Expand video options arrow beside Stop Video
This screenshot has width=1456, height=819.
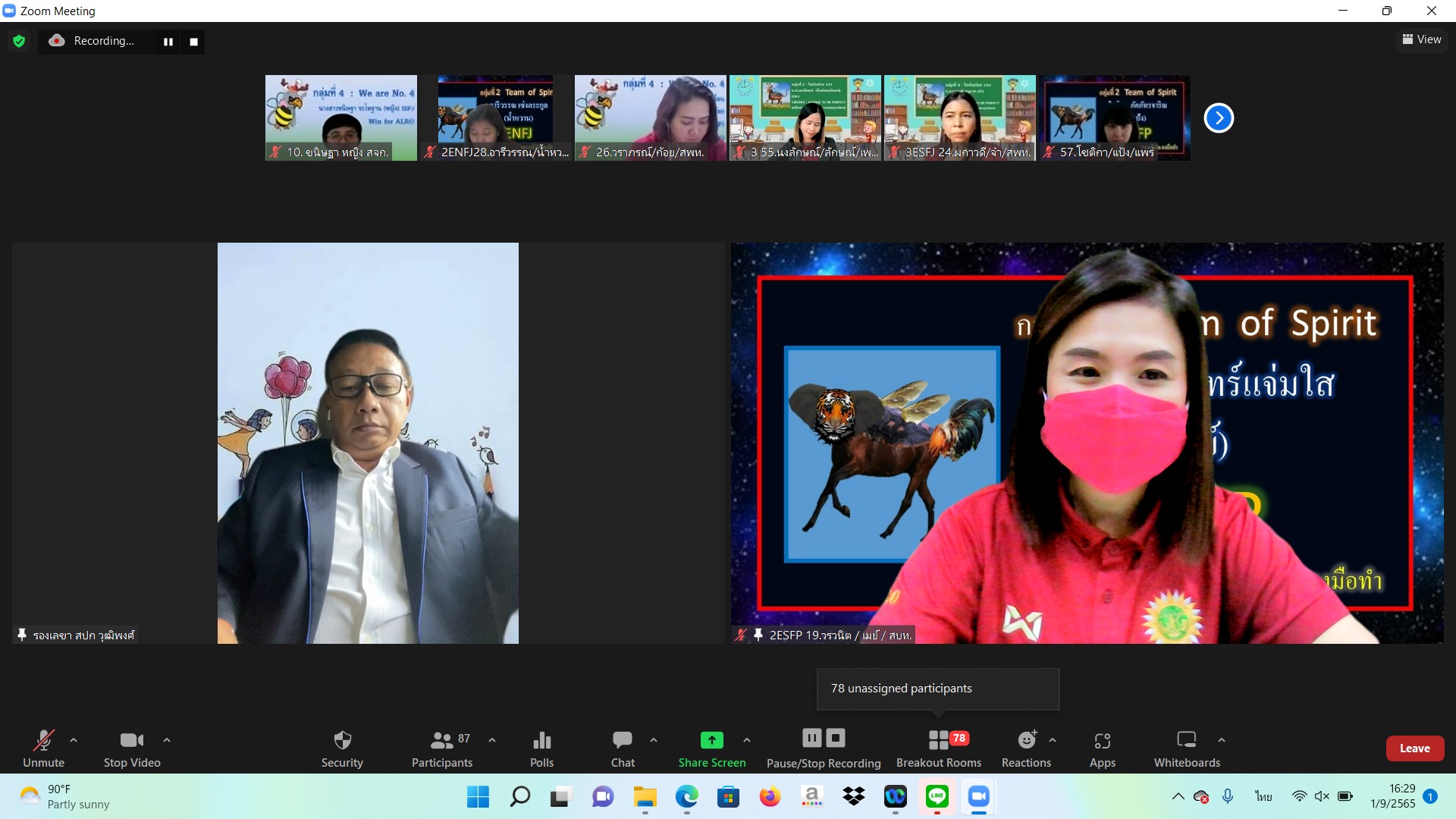click(x=167, y=740)
